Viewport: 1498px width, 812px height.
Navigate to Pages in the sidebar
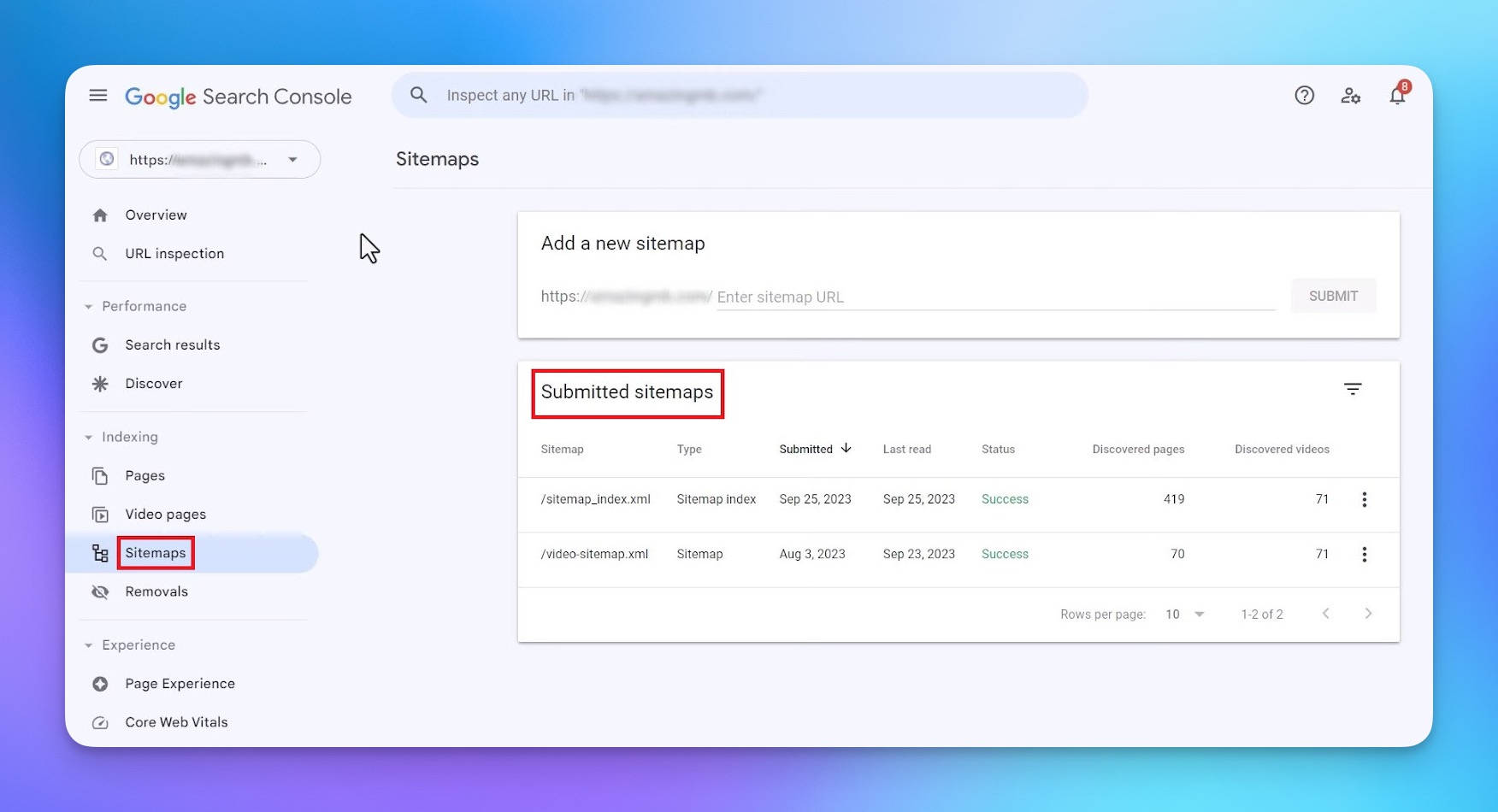click(145, 475)
